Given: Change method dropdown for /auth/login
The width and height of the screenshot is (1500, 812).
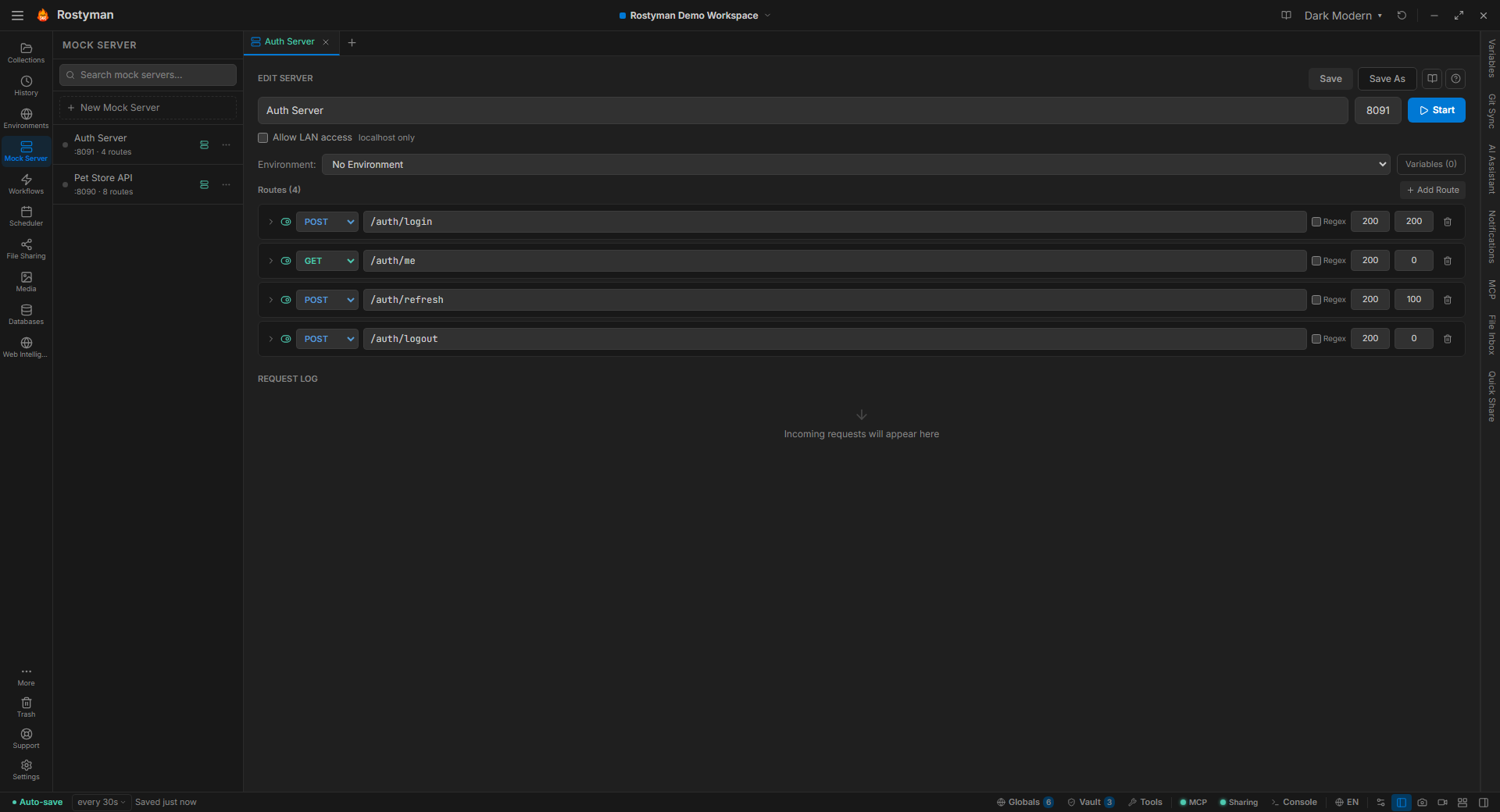Looking at the screenshot, I should [x=327, y=222].
